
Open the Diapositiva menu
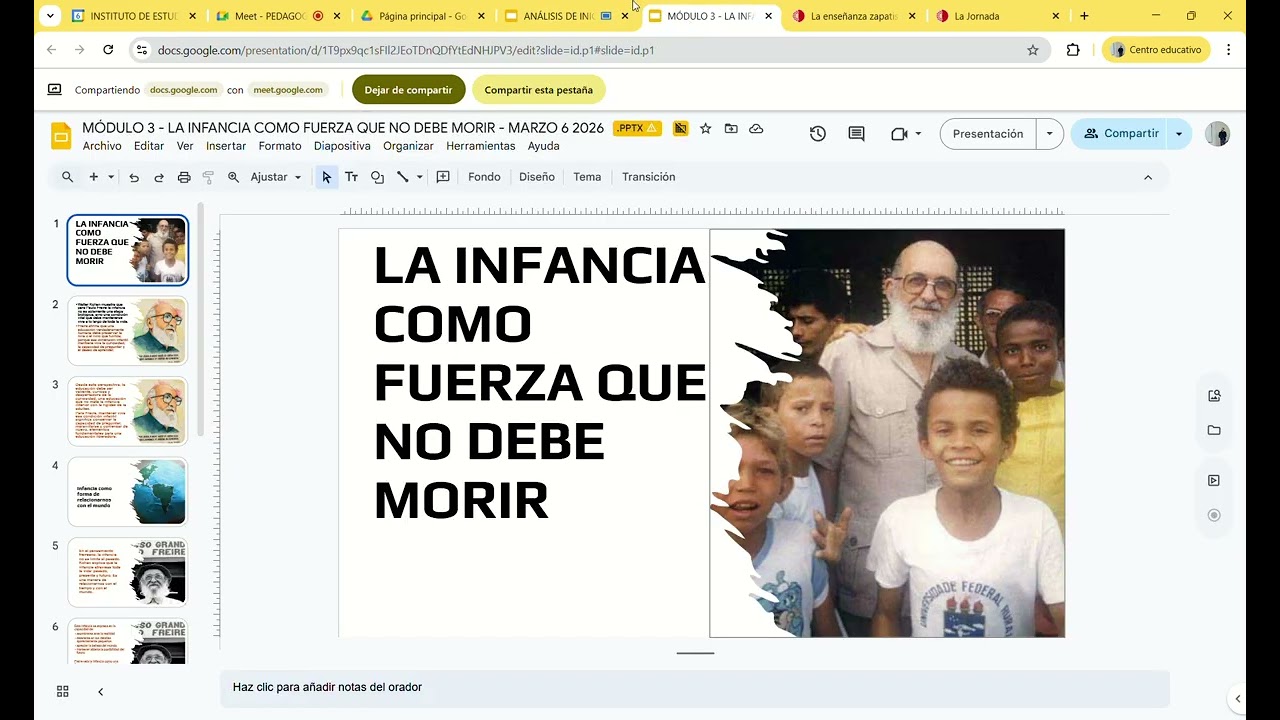(x=342, y=146)
